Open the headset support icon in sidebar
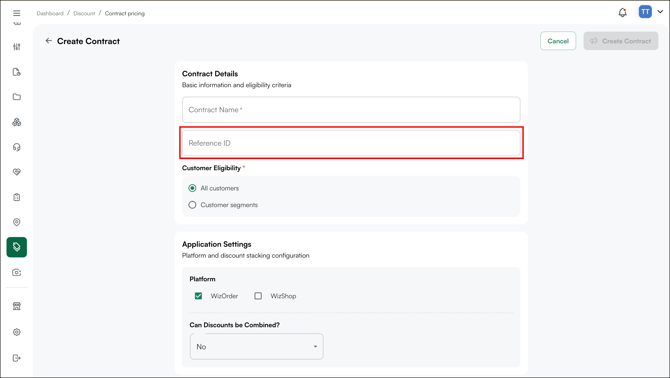 tap(17, 147)
